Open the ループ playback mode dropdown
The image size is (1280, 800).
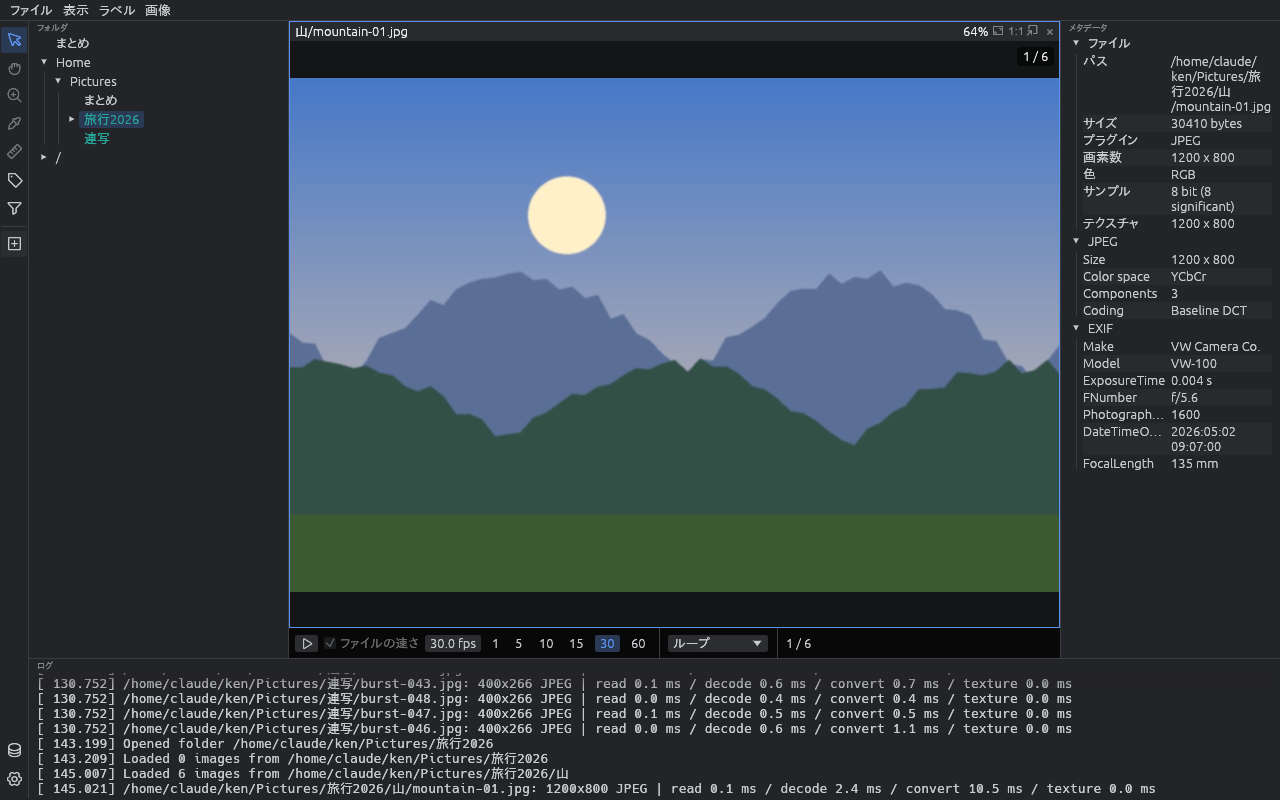pos(718,644)
